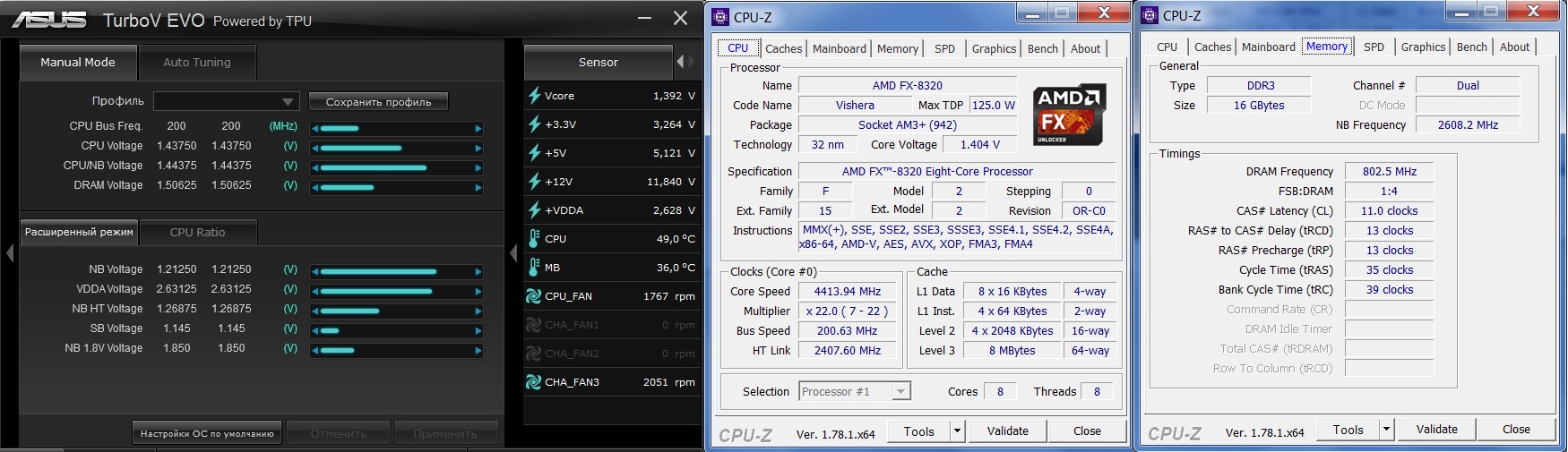This screenshot has height=452, width=1568.
Task: Open the Tools dropdown arrow in Memory window
Action: [x=1386, y=430]
